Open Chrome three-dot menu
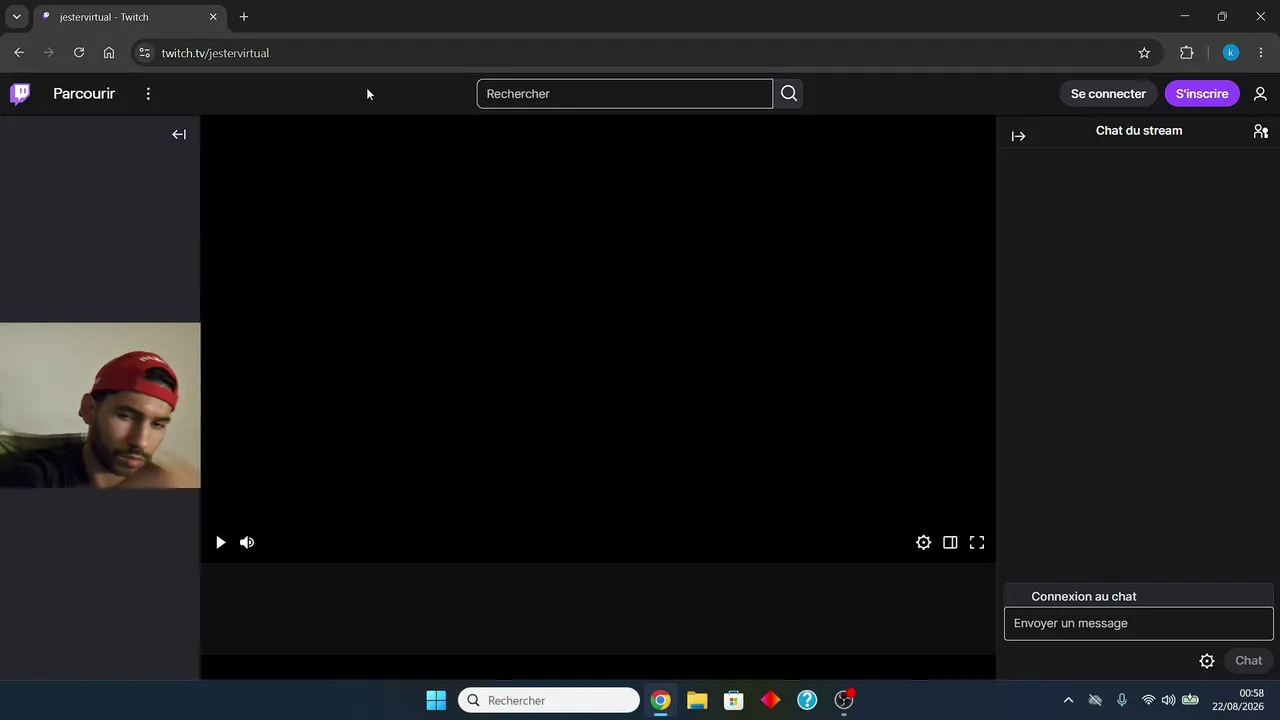The height and width of the screenshot is (720, 1280). tap(1261, 53)
